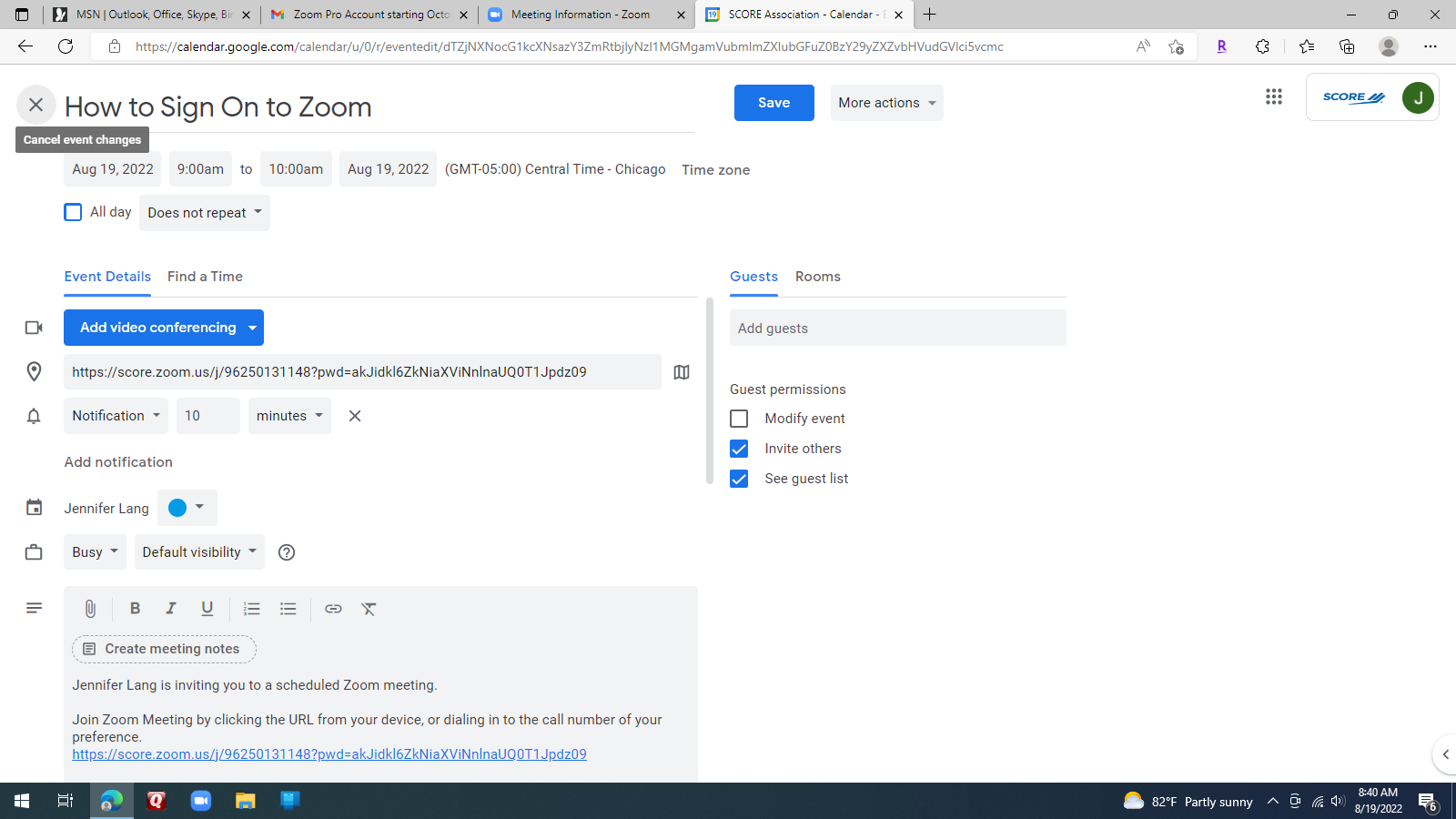Image resolution: width=1456 pixels, height=819 pixels.
Task: Toggle bold formatting in description
Action: point(135,609)
